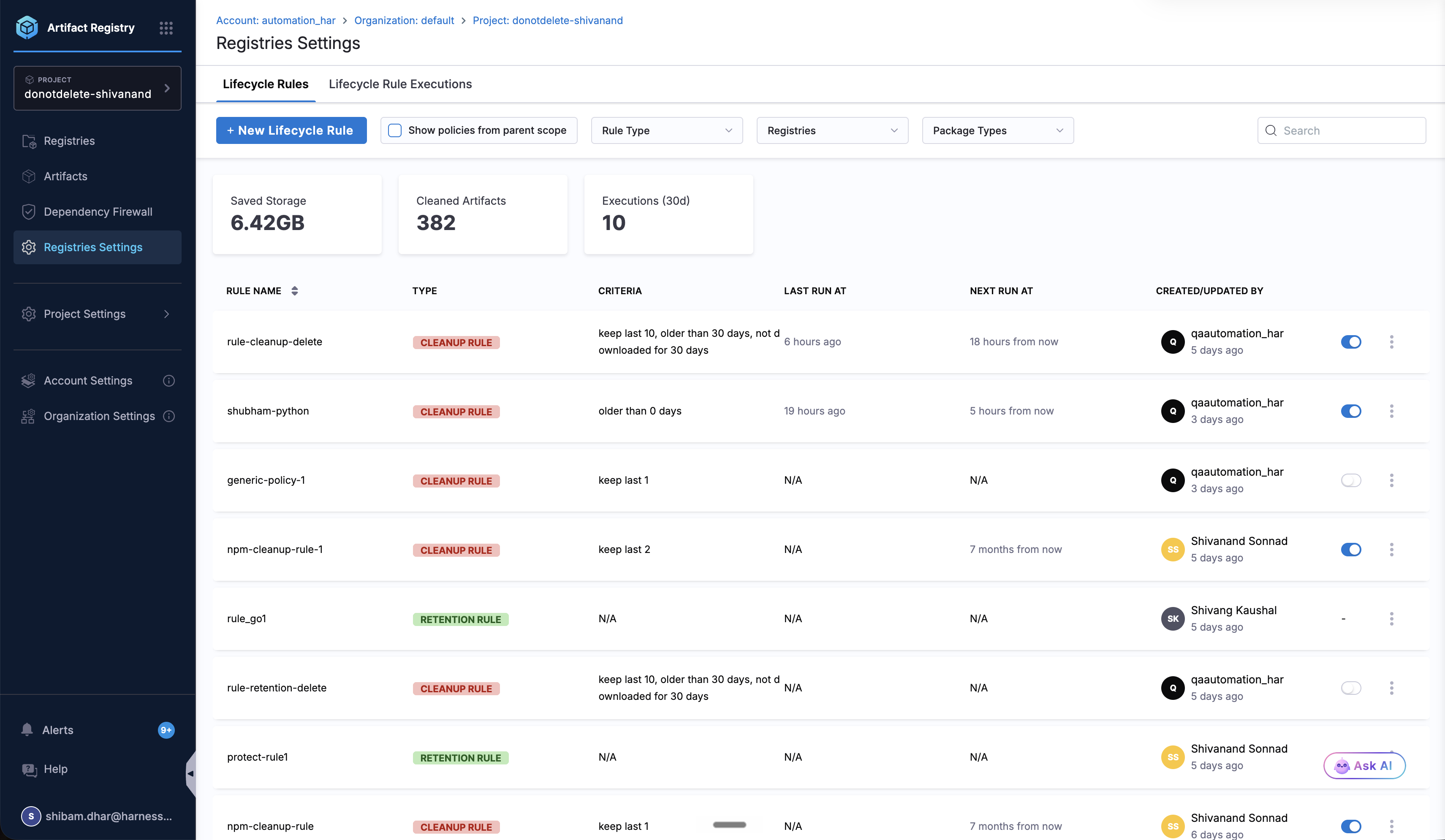Screen dimensions: 1445x840
Task: Click '7 months from now' for npm-cleanup-rule-1
Action: [x=1016, y=549]
